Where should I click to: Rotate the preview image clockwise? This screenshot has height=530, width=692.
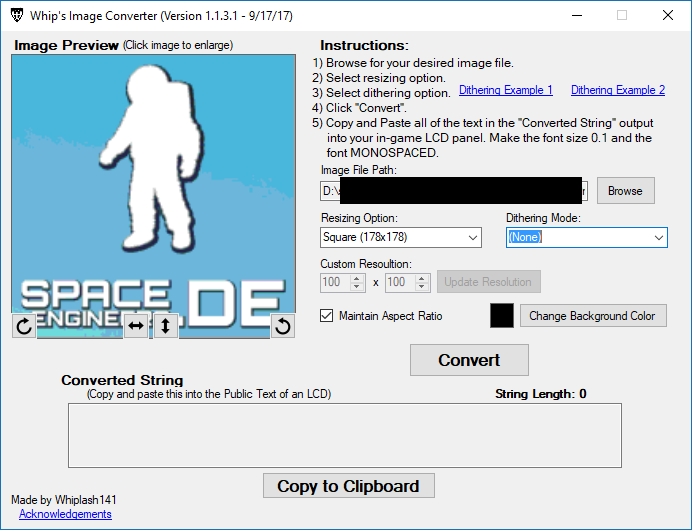24,326
